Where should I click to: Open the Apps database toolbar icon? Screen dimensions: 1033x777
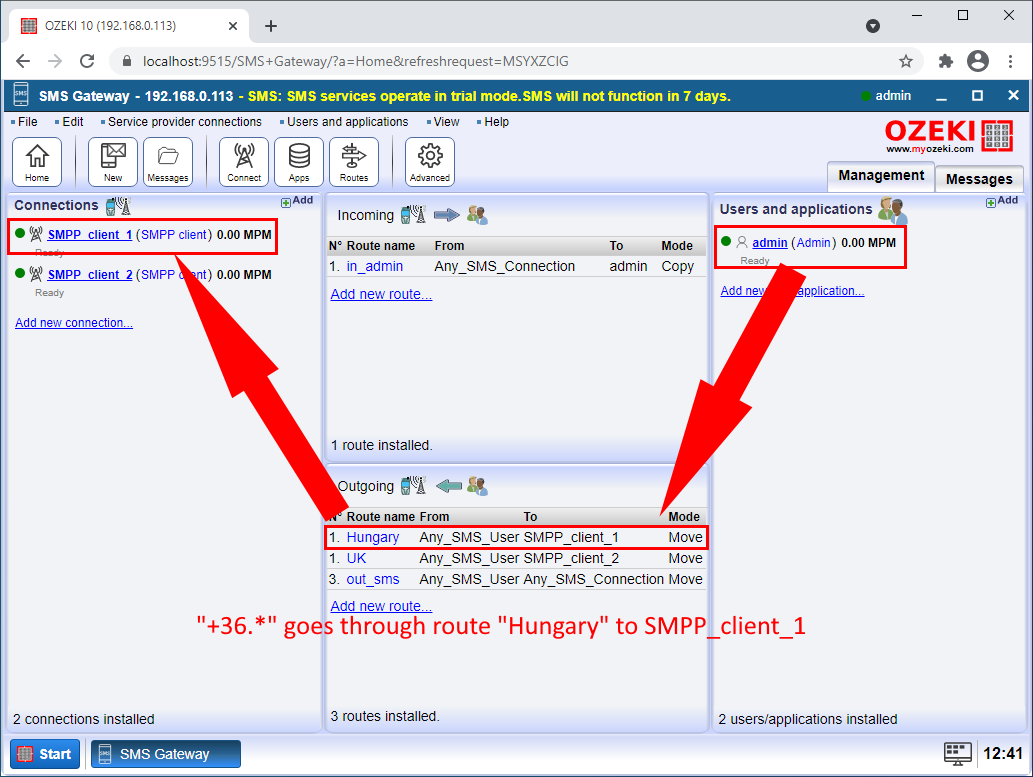coord(299,162)
